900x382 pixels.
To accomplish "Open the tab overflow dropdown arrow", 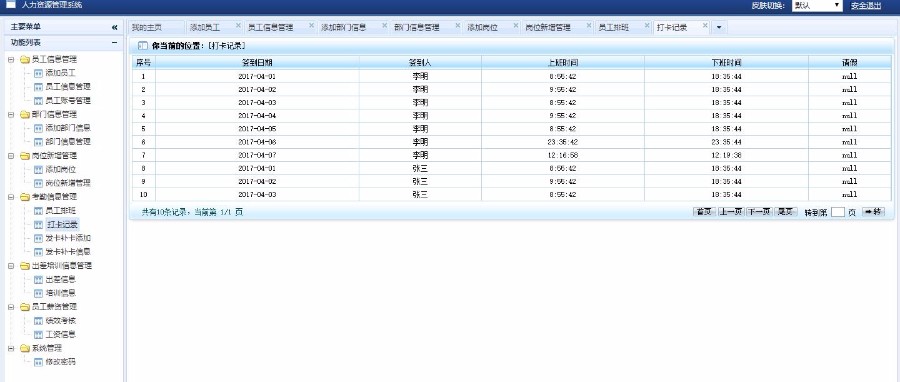I will point(719,27).
